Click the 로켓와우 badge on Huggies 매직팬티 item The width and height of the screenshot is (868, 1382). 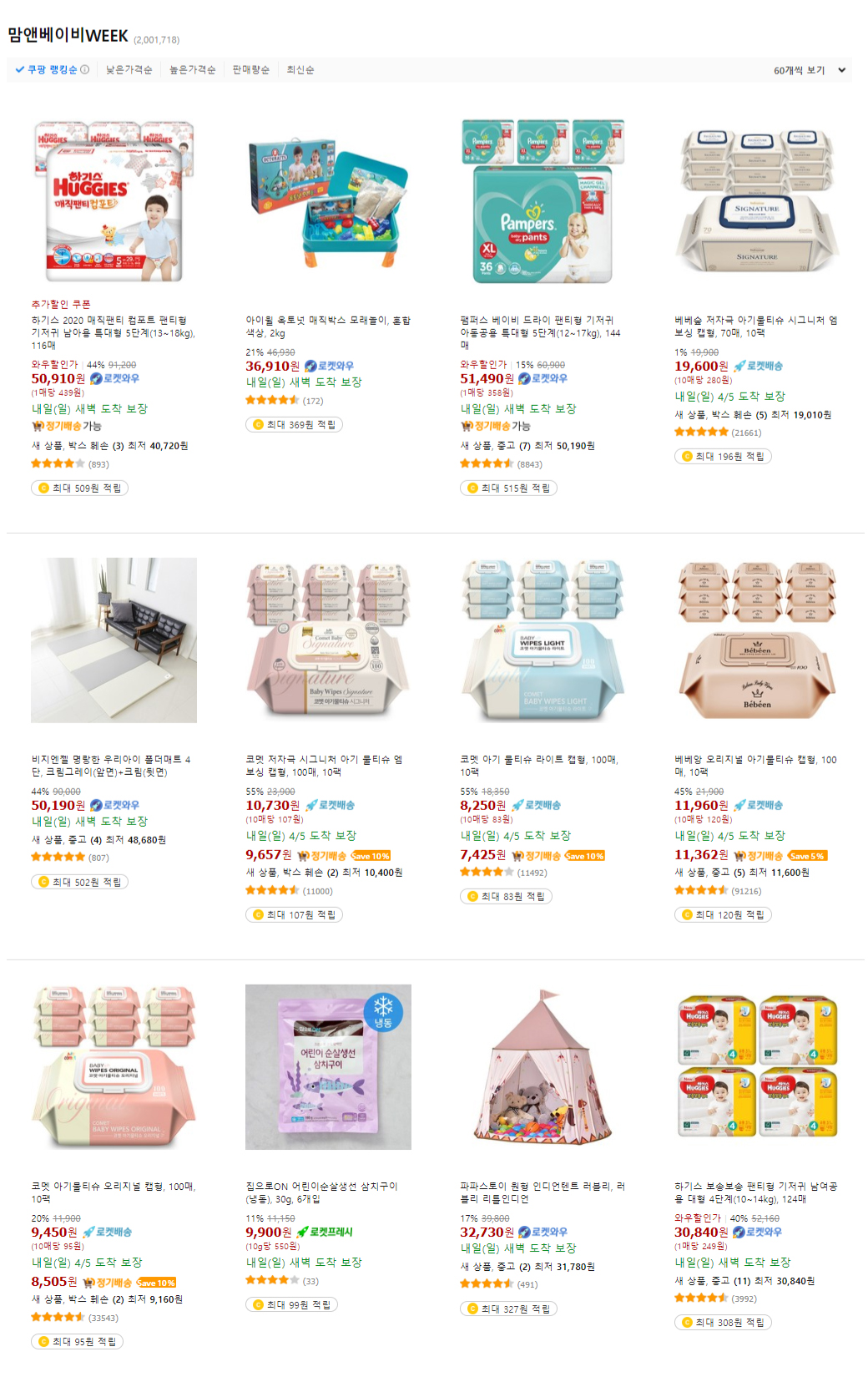point(114,379)
